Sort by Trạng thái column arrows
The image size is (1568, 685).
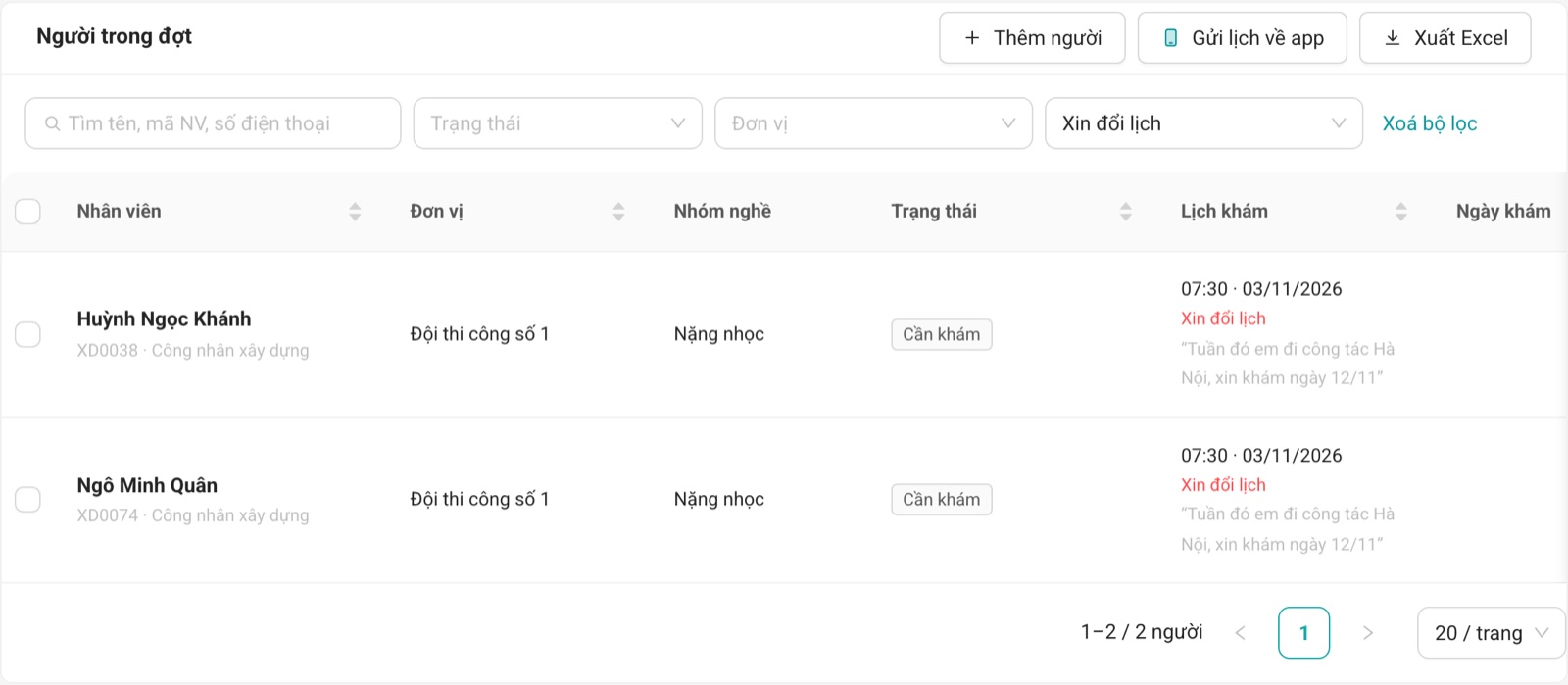click(1125, 212)
